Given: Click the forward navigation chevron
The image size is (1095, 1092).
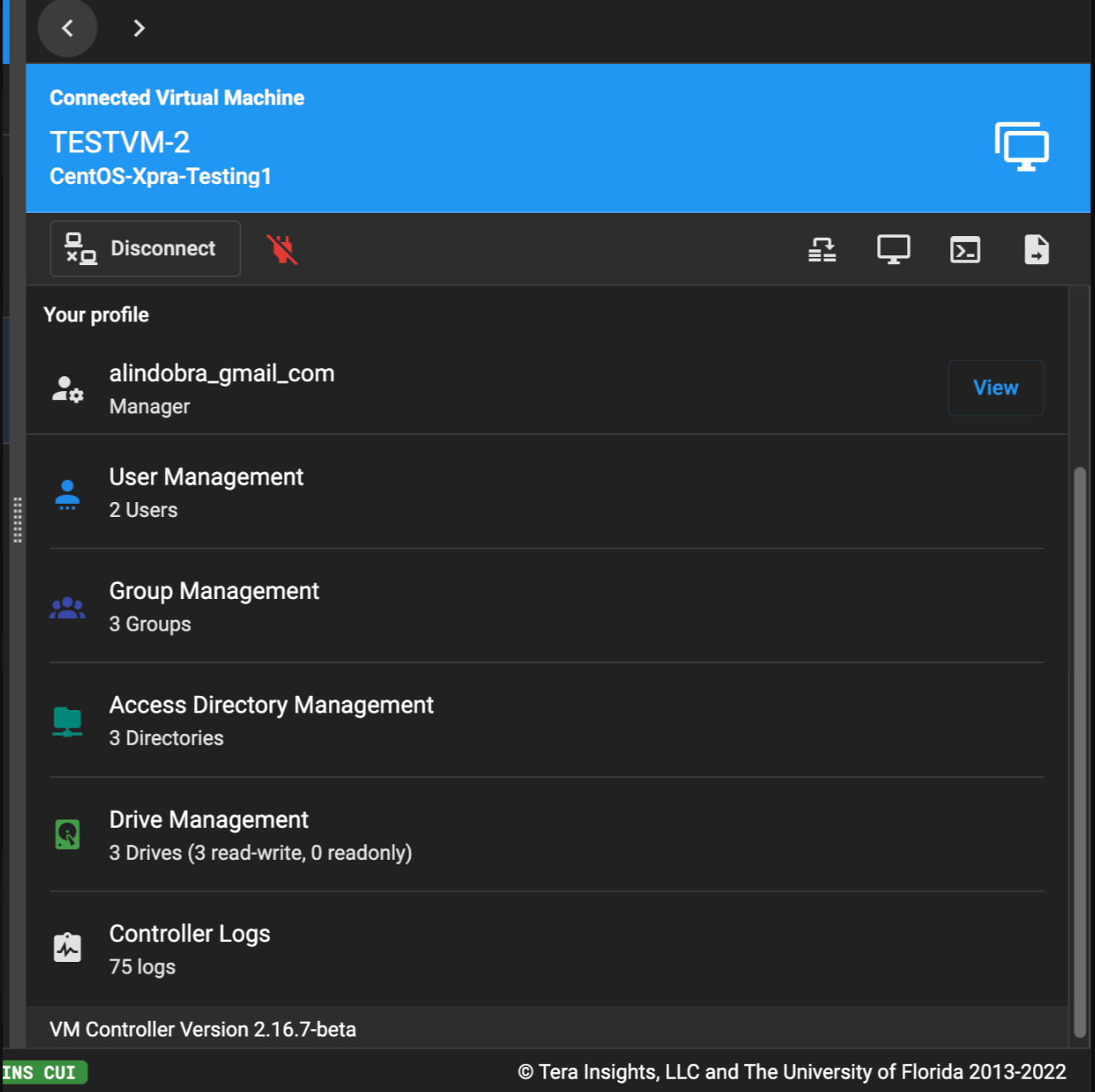Looking at the screenshot, I should click(138, 28).
